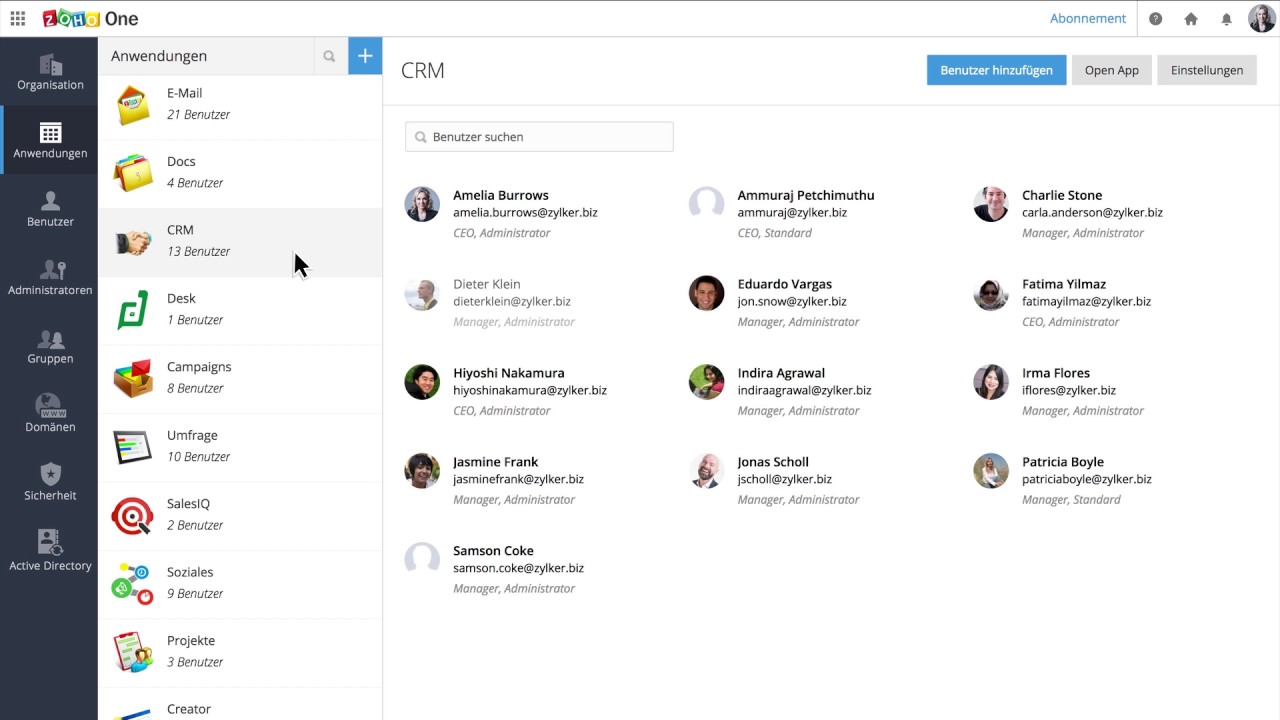
Task: Open Fatima Yilmaz's avatar
Action: point(991,293)
